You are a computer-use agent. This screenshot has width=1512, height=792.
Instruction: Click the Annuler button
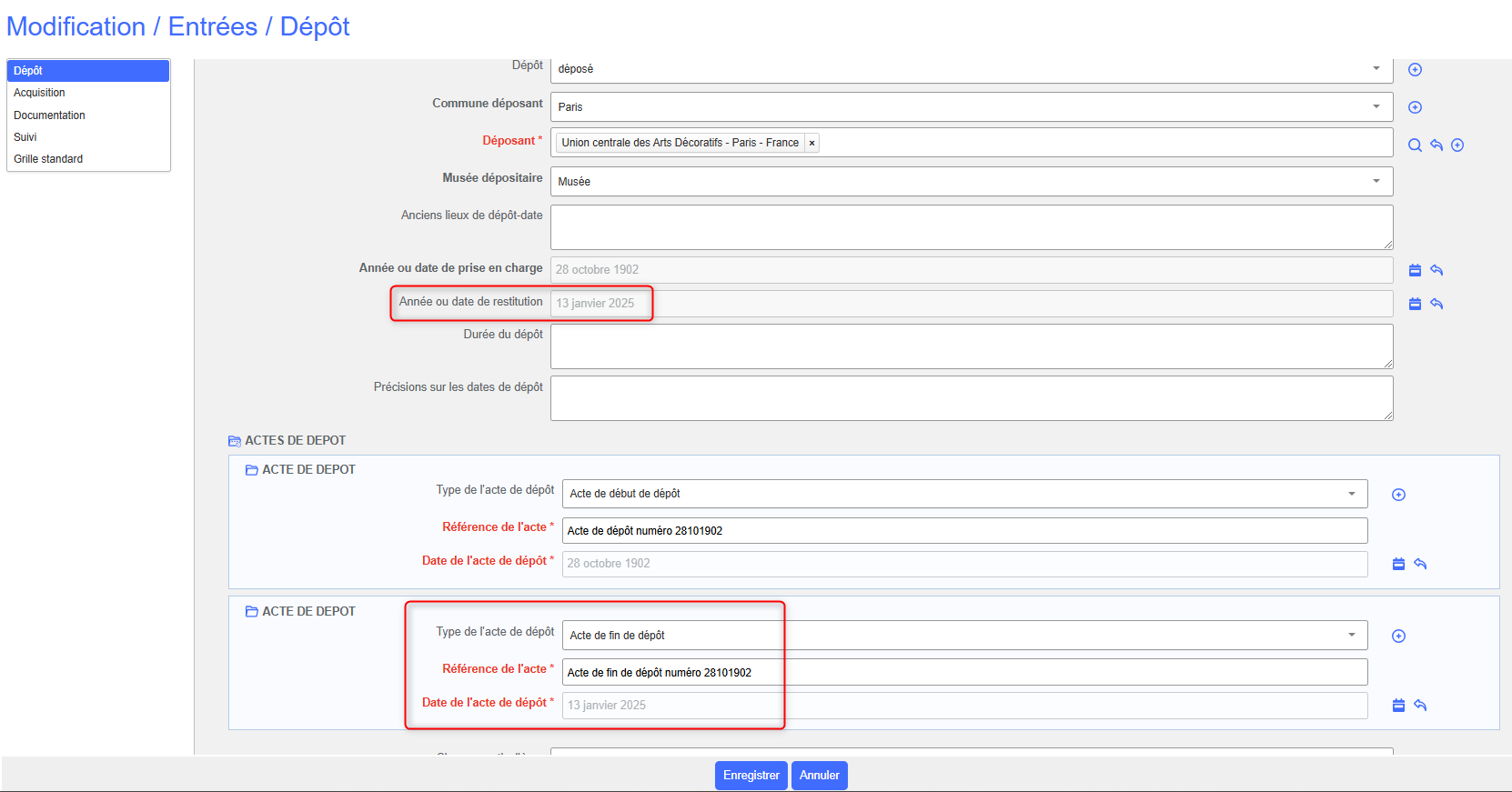(x=819, y=776)
